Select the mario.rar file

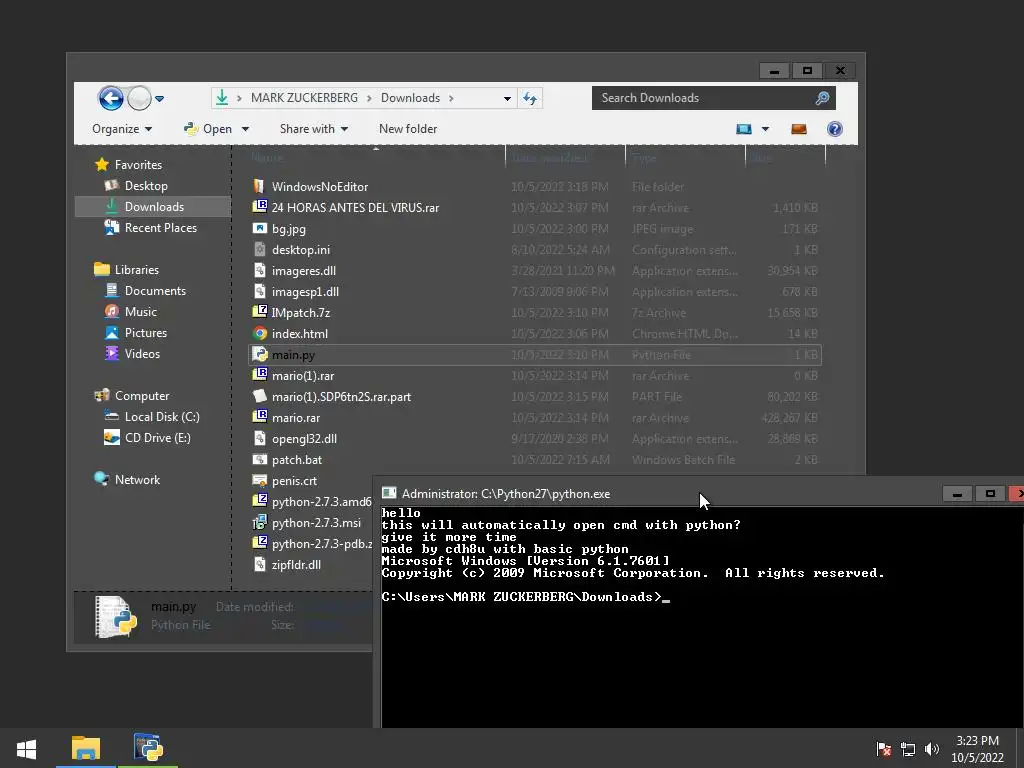(287, 417)
